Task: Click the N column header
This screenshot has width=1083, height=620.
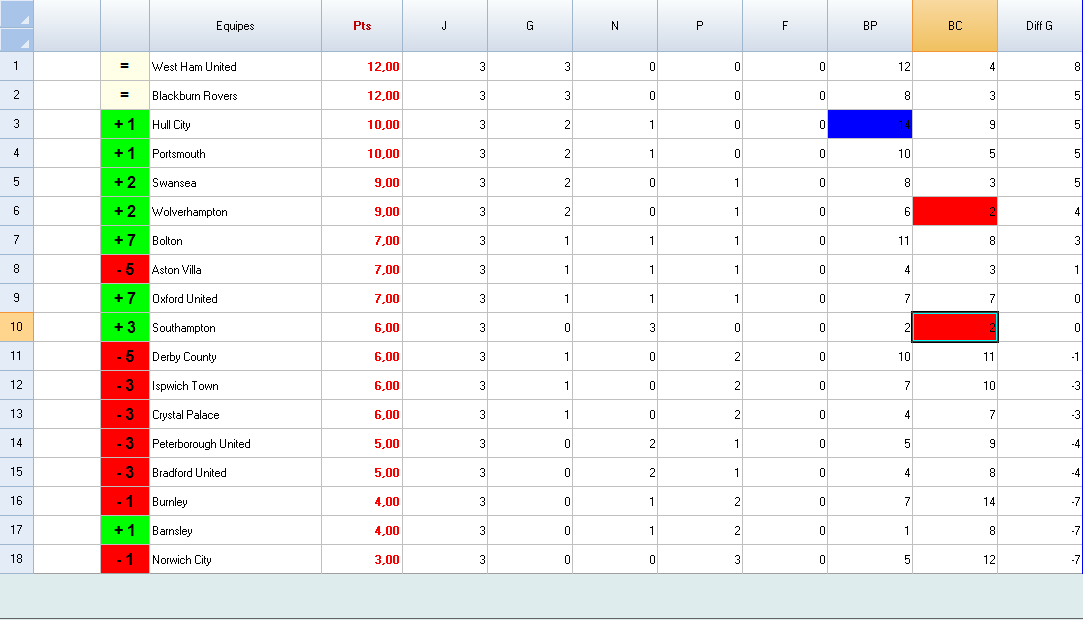Action: coord(615,26)
